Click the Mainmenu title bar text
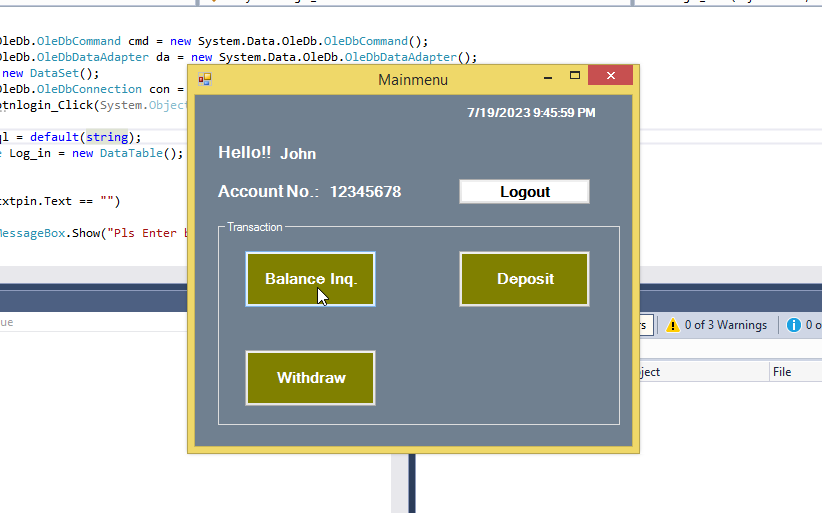Screen dimensions: 822x513 413,80
